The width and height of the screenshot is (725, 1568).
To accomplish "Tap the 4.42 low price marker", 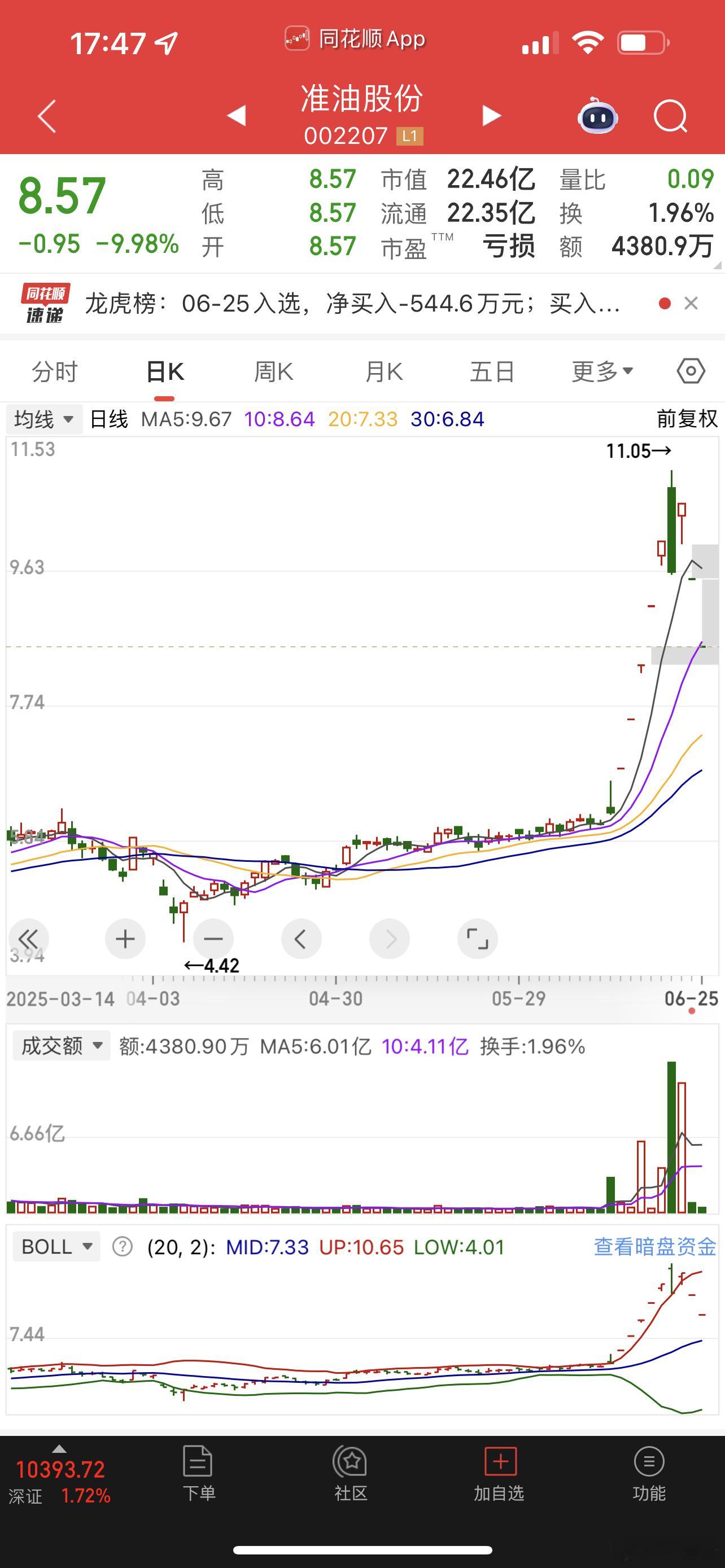I will [212, 965].
